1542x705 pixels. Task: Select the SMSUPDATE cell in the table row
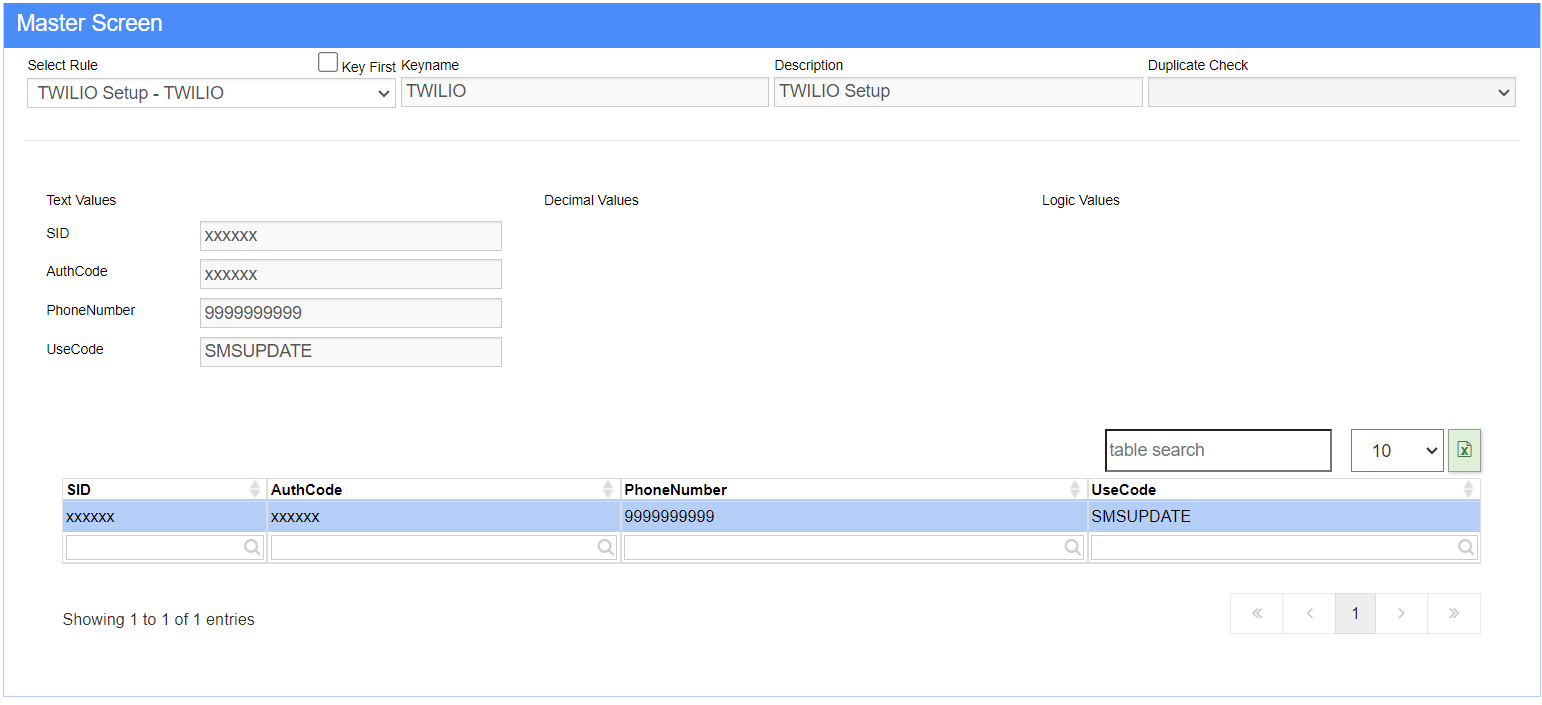point(1284,517)
